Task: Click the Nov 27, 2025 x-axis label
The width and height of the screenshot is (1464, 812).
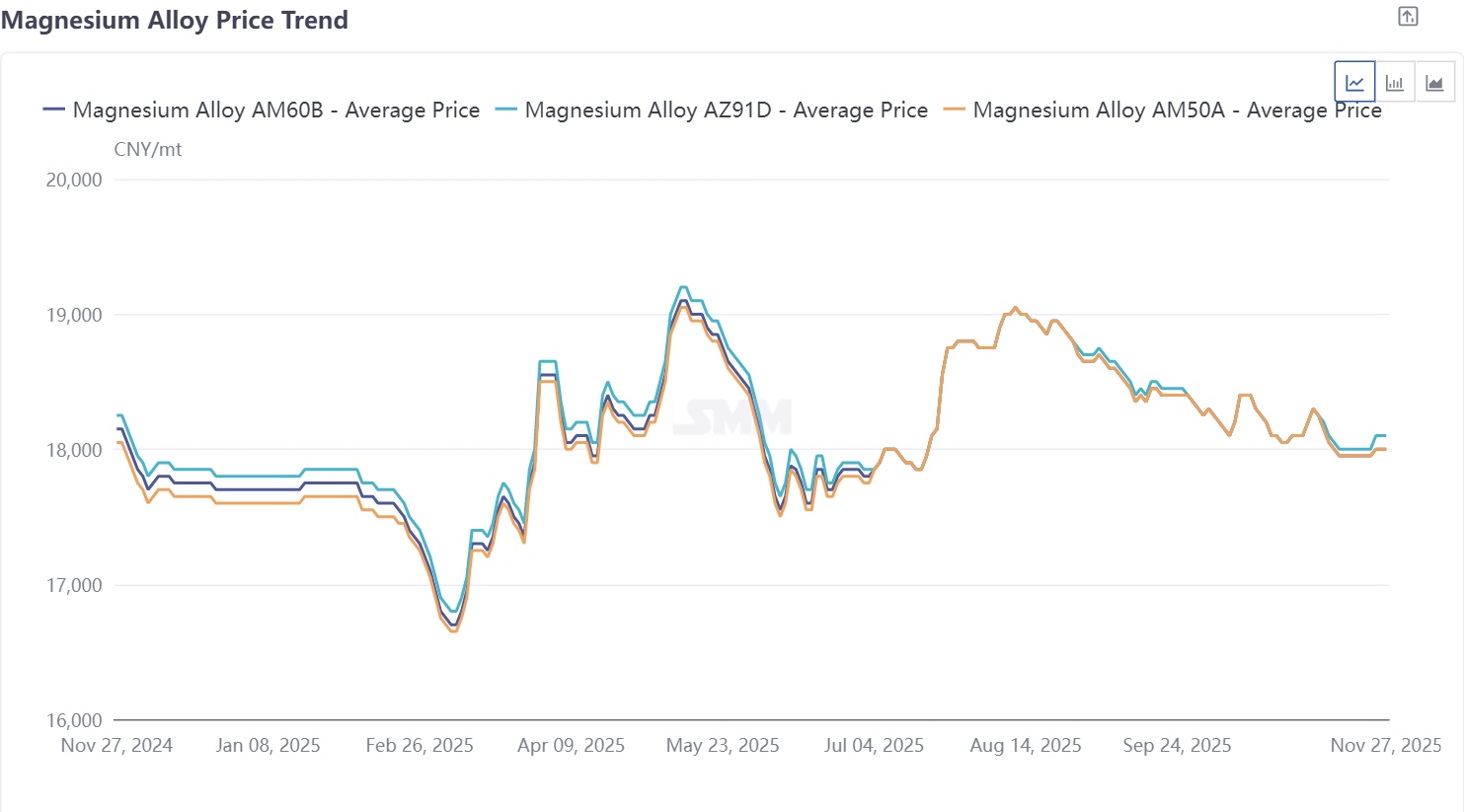Action: click(1385, 745)
